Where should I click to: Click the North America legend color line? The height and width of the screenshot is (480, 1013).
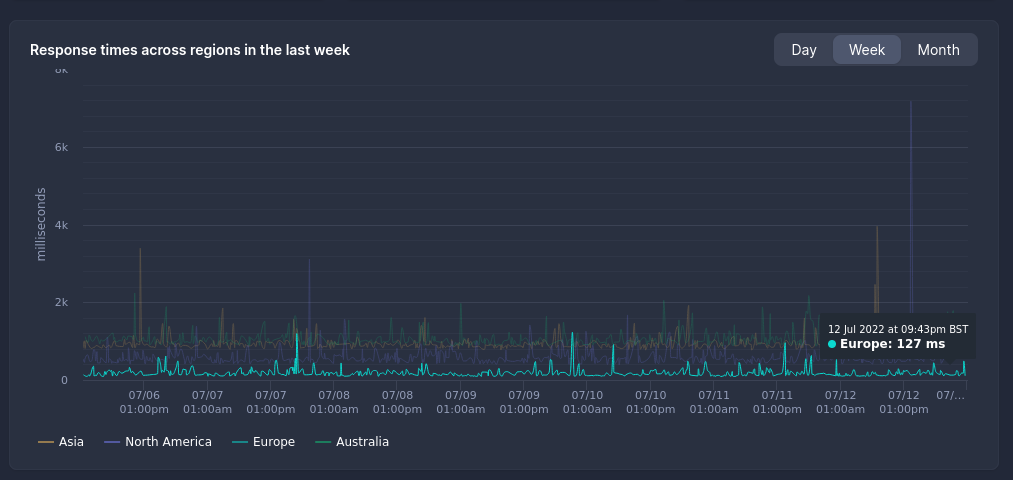click(x=112, y=442)
